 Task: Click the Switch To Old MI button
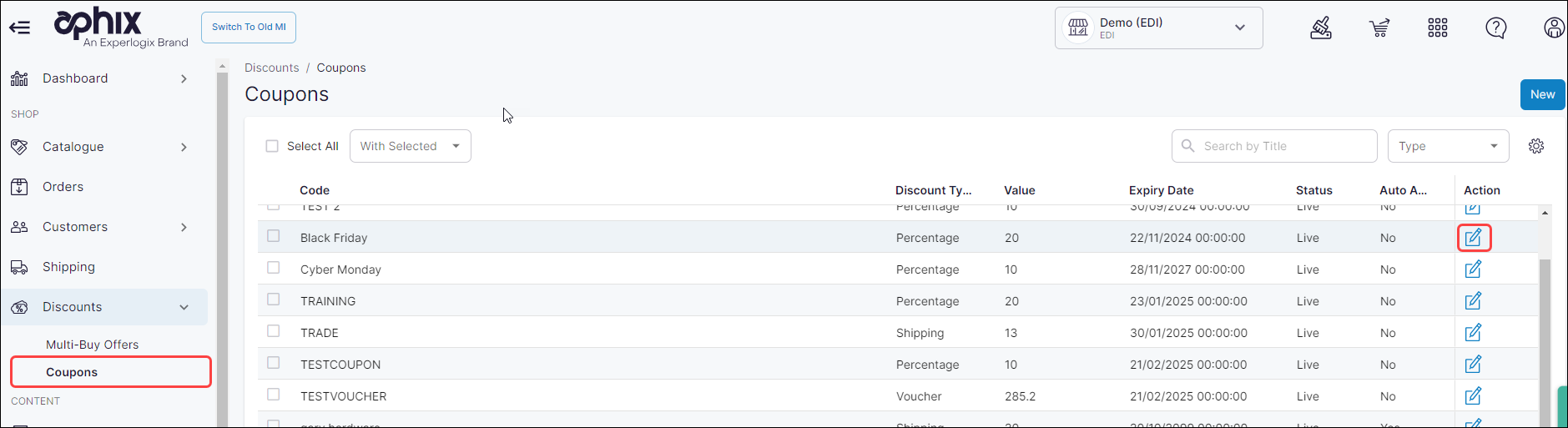249,28
